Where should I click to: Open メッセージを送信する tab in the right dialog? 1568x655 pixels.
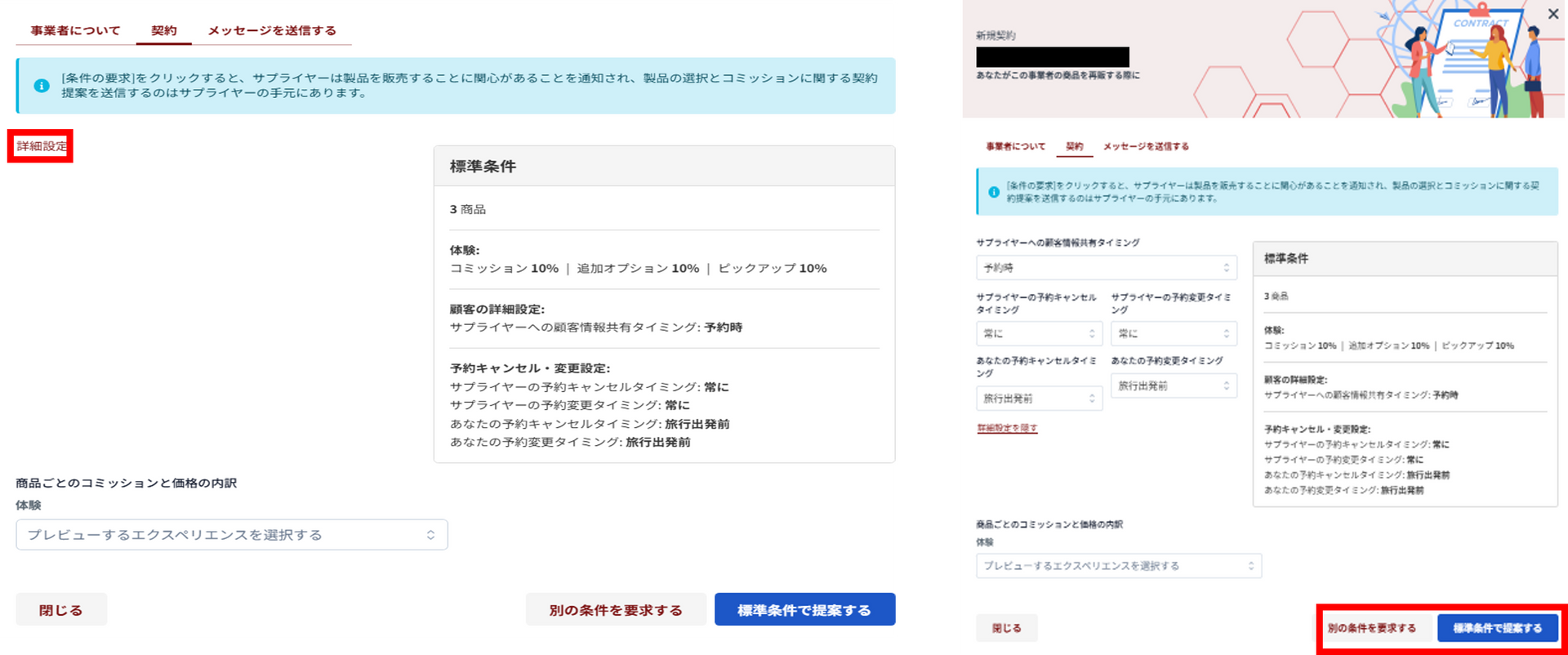point(1146,146)
